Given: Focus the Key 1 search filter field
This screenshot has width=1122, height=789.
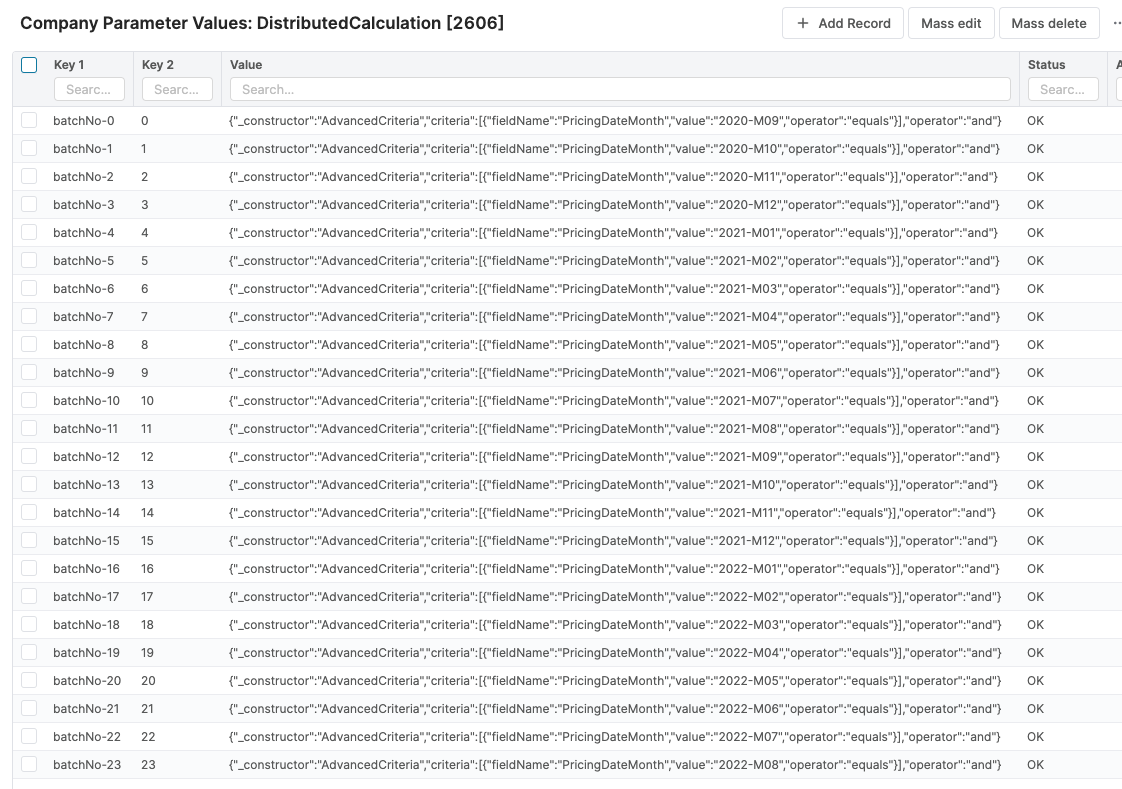Looking at the screenshot, I should [89, 89].
